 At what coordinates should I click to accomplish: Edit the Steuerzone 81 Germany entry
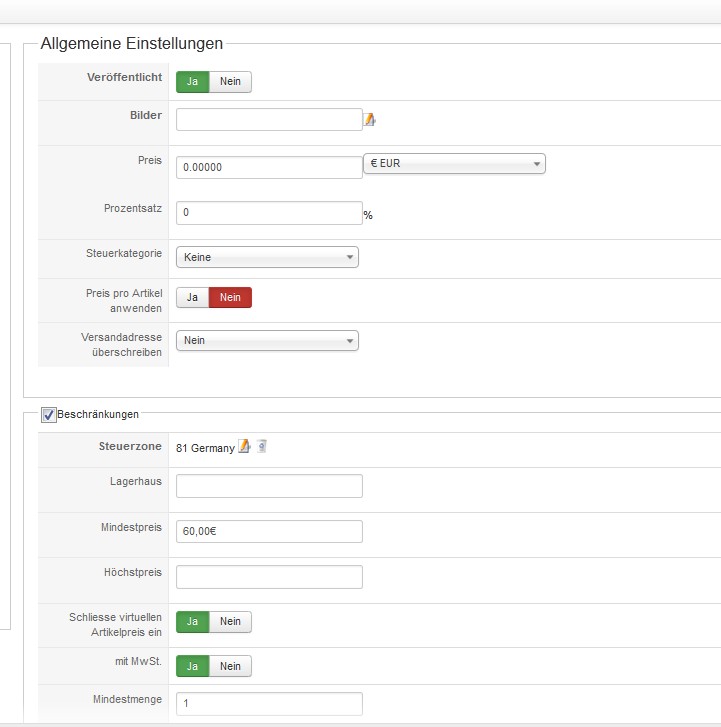[x=244, y=446]
